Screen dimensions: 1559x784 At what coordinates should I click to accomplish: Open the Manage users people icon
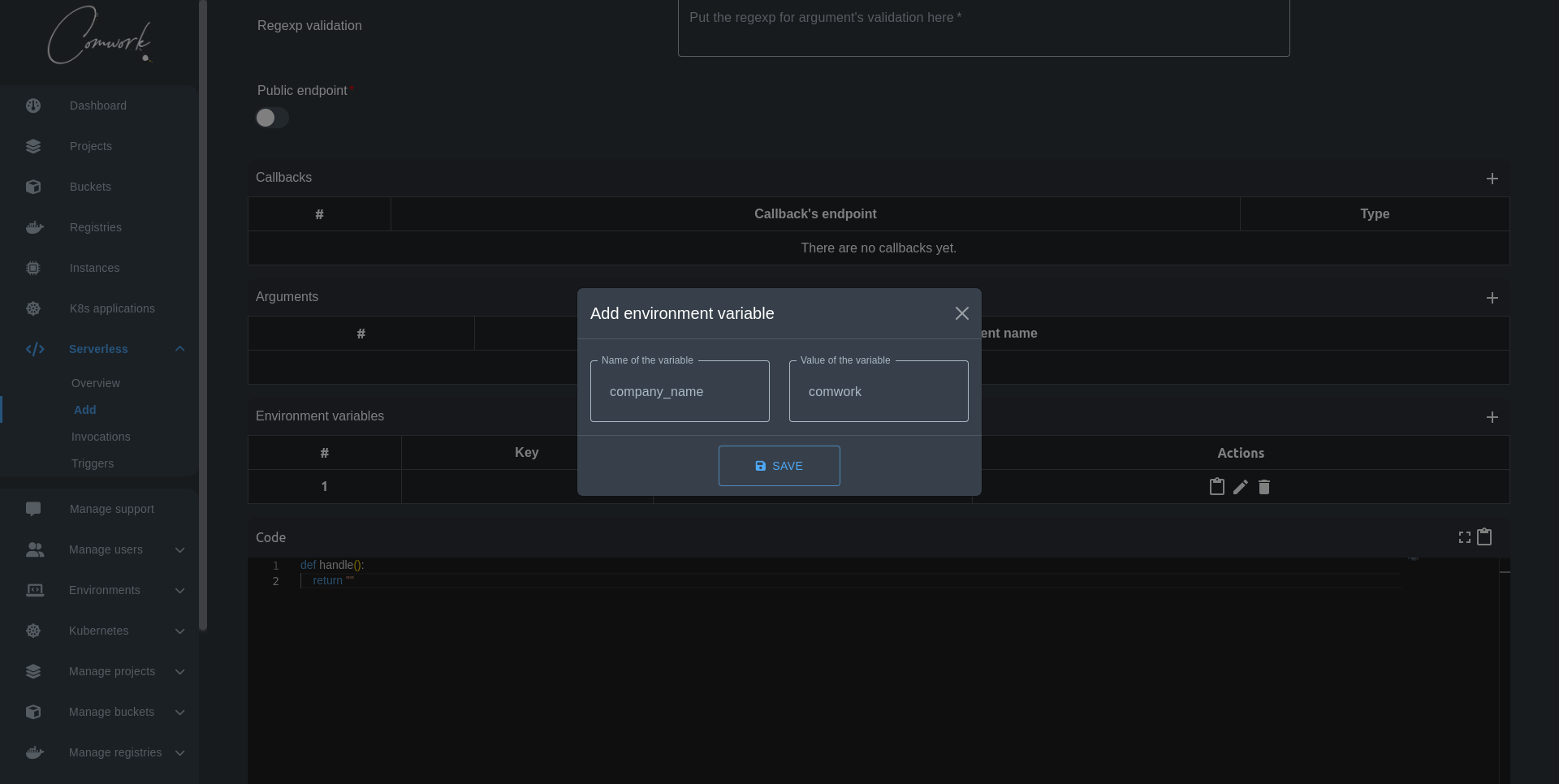(35, 549)
